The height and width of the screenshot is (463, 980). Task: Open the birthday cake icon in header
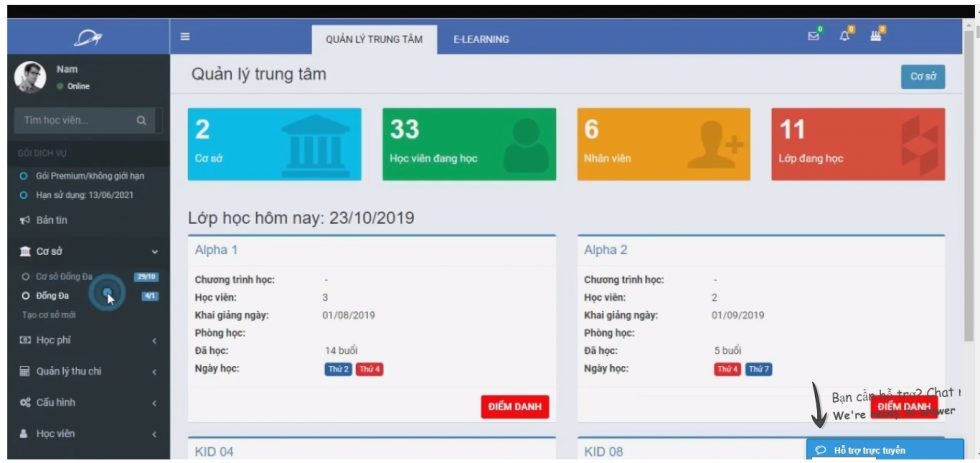pos(876,36)
